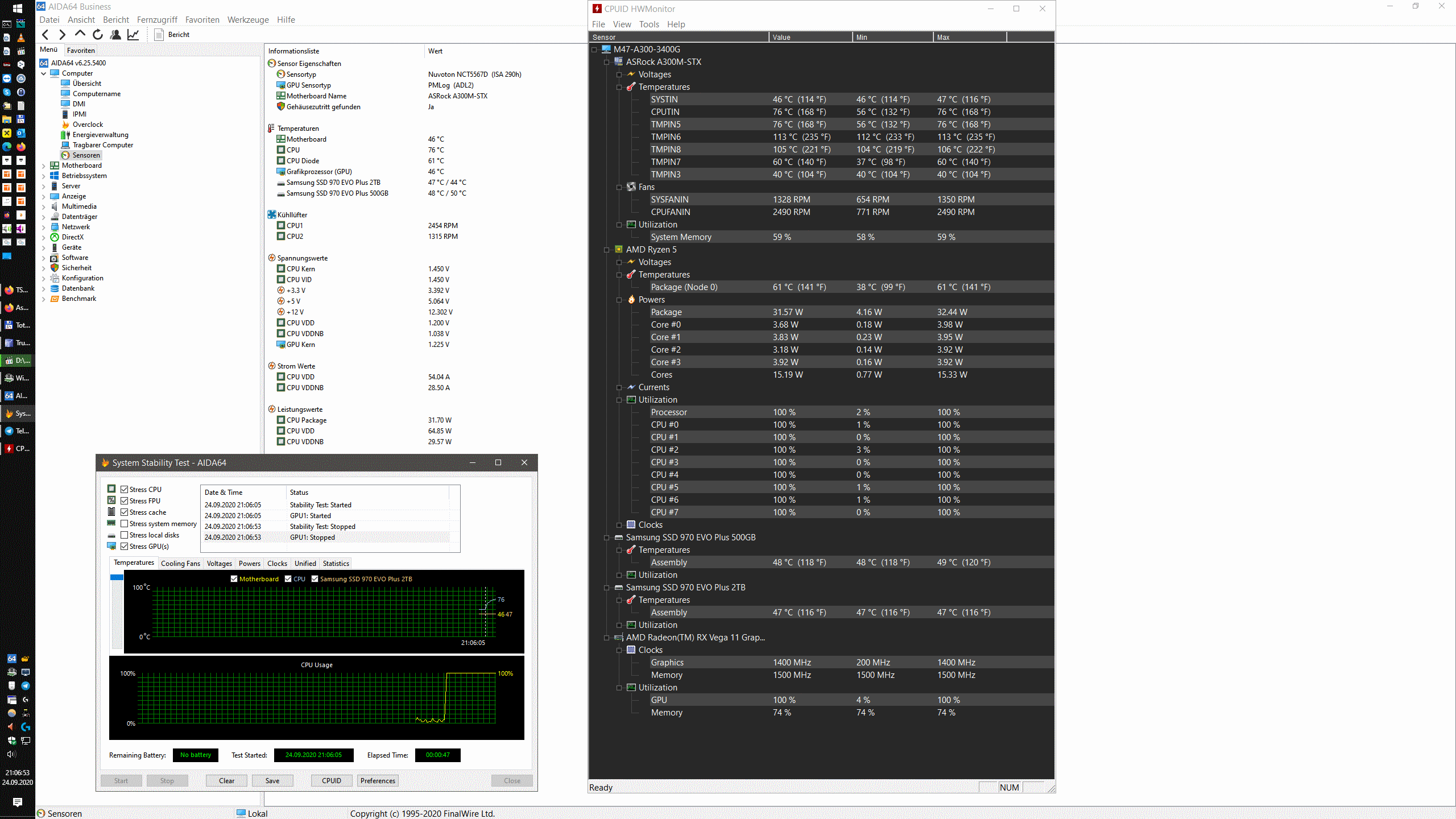Click the temperature graph scale slider
The image size is (1456, 819).
117,577
